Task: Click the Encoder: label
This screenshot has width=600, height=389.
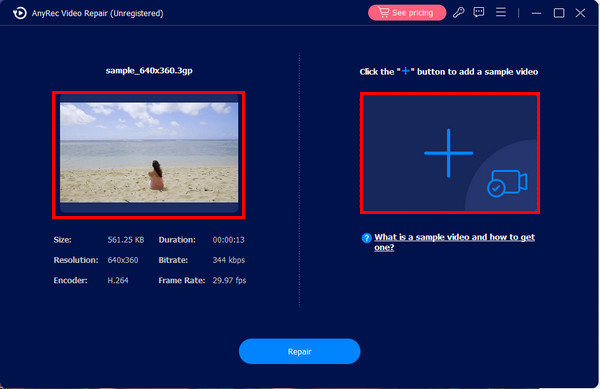Action: [x=70, y=280]
